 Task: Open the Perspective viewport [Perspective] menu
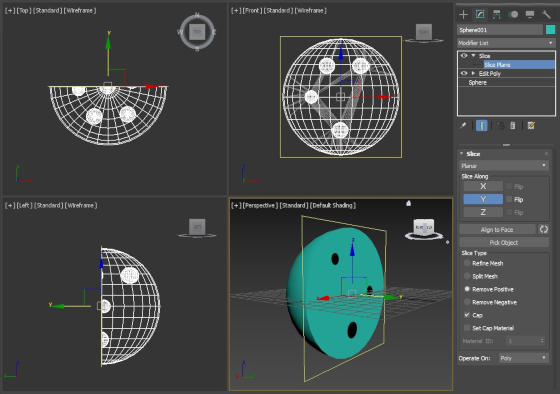261,205
